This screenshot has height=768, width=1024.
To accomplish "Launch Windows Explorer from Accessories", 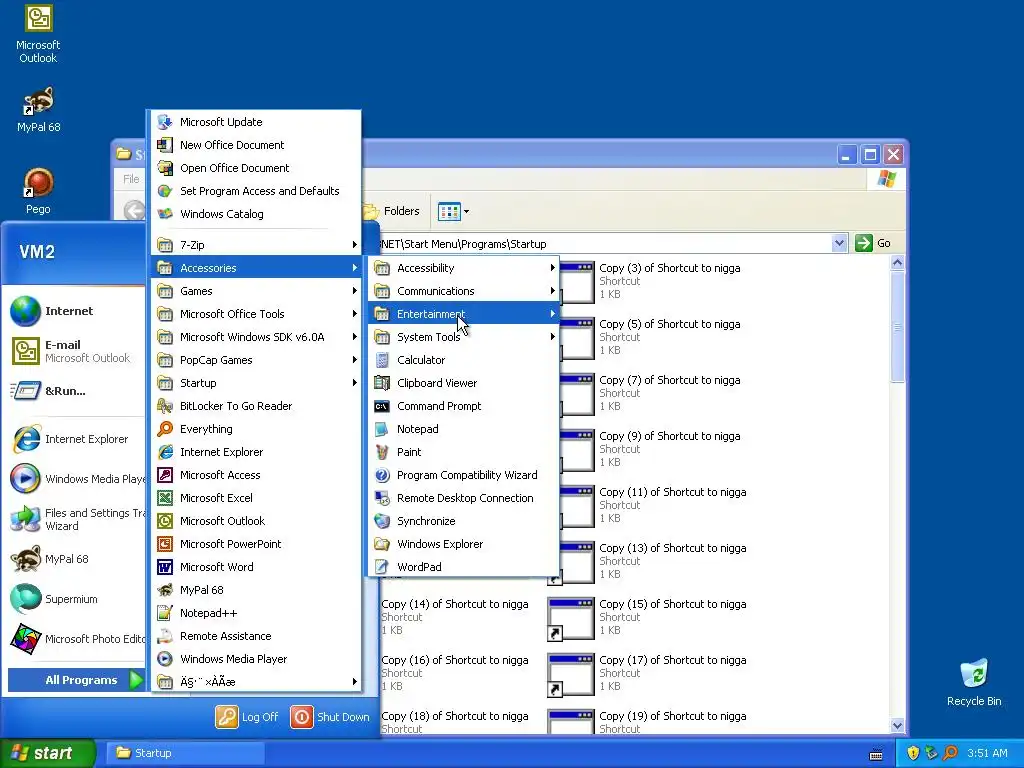I will 464,544.
